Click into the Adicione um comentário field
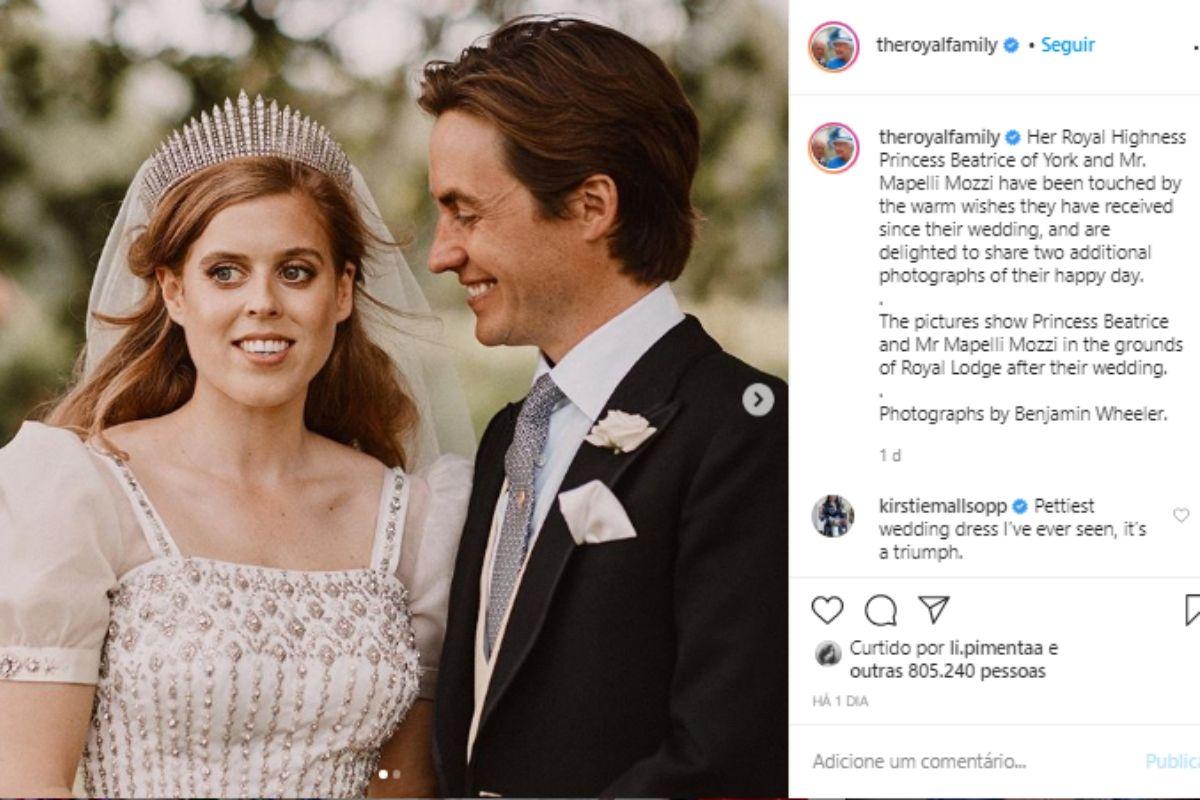This screenshot has width=1200, height=800. pos(960,762)
